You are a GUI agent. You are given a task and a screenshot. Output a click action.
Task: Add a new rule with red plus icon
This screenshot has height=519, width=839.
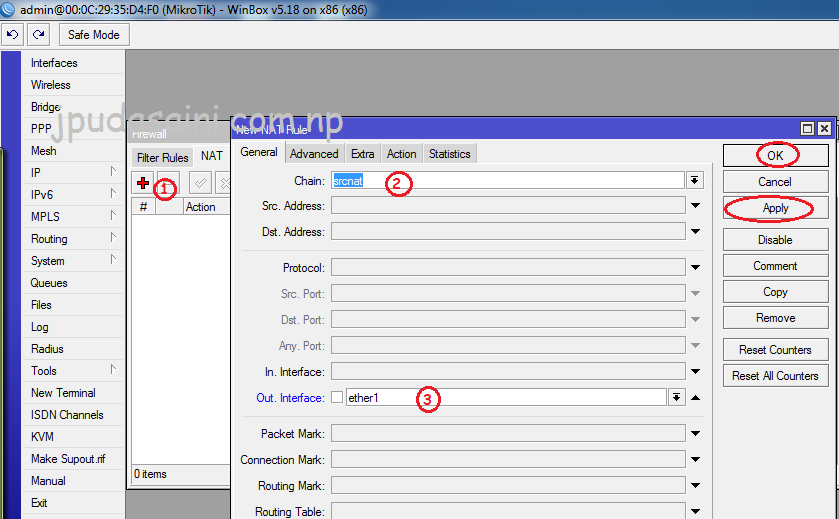pyautogui.click(x=143, y=183)
